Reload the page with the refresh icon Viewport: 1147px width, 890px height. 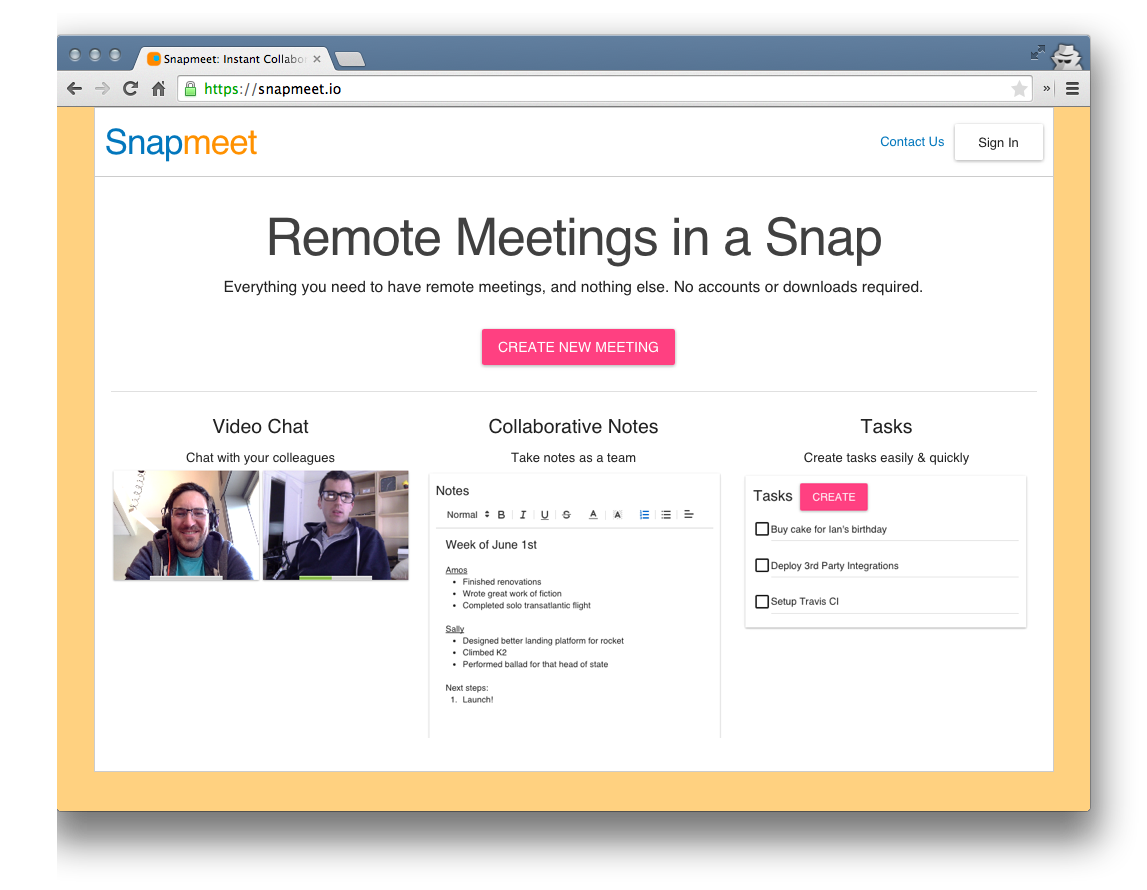pos(130,88)
